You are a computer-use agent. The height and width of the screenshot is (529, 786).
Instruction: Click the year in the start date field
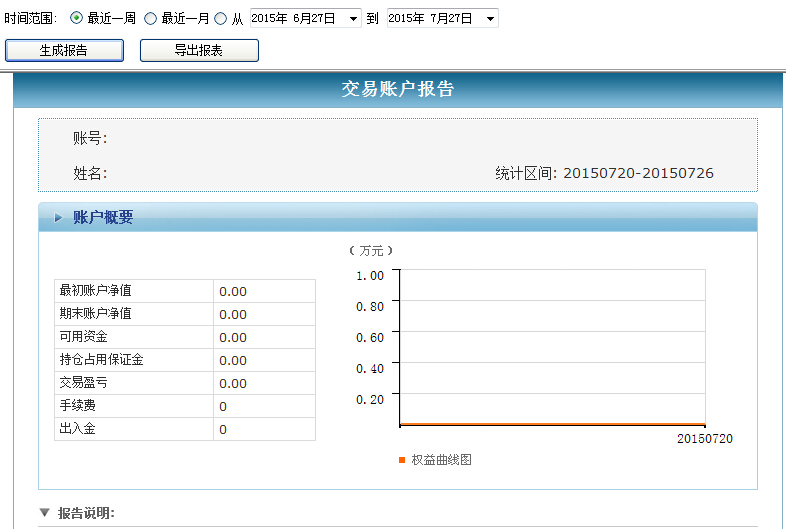point(268,19)
